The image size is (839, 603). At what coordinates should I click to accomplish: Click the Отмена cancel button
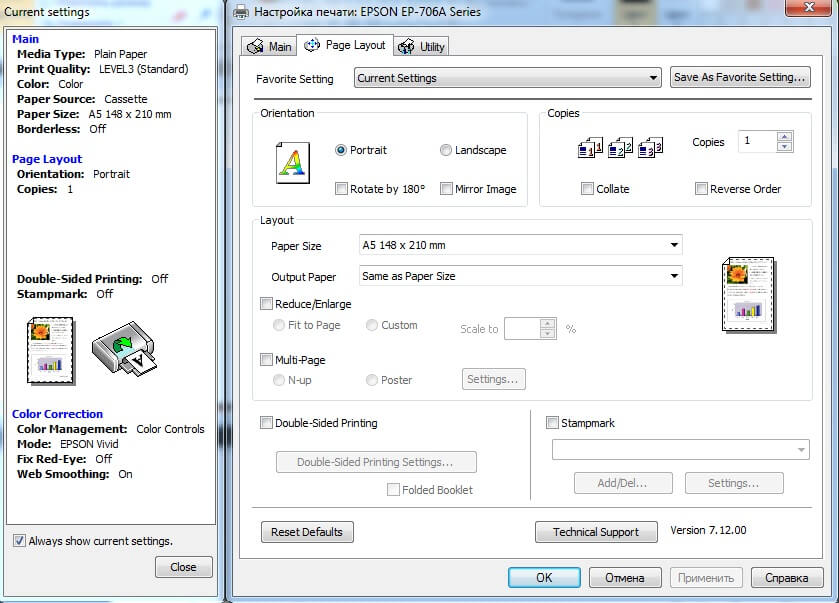(x=625, y=578)
